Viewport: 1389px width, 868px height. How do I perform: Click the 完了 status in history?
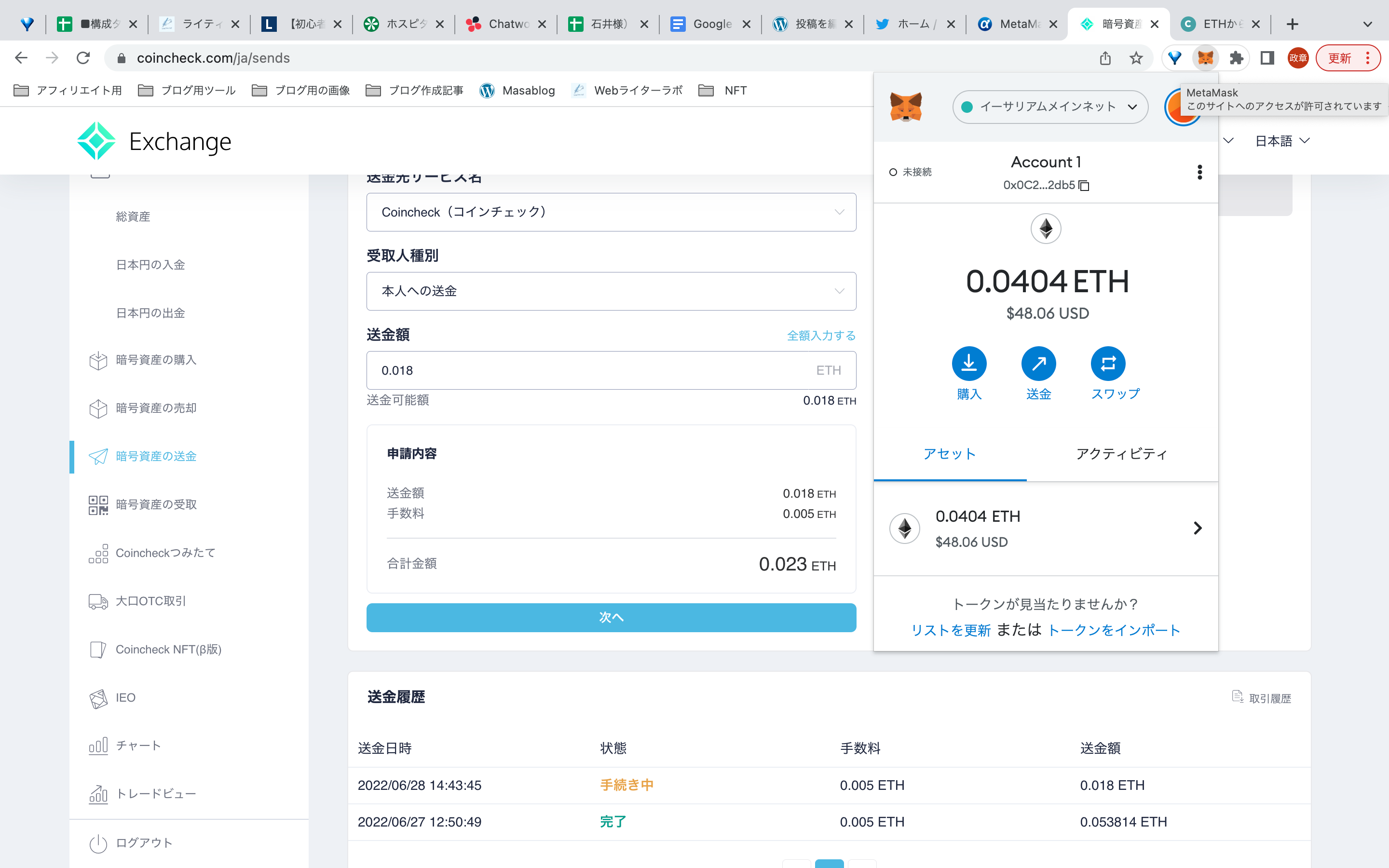tap(613, 822)
